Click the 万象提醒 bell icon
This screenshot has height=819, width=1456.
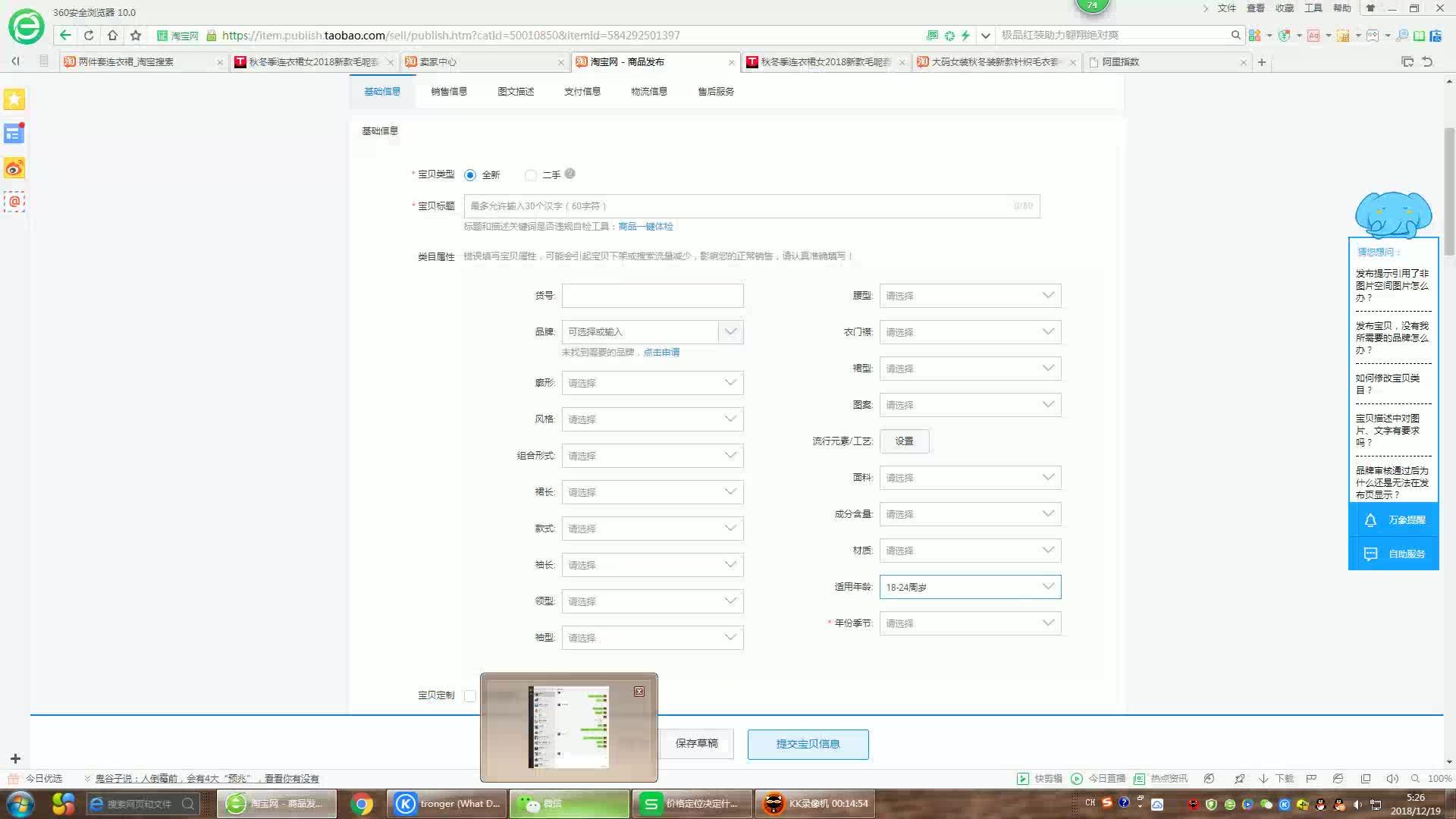[x=1370, y=520]
